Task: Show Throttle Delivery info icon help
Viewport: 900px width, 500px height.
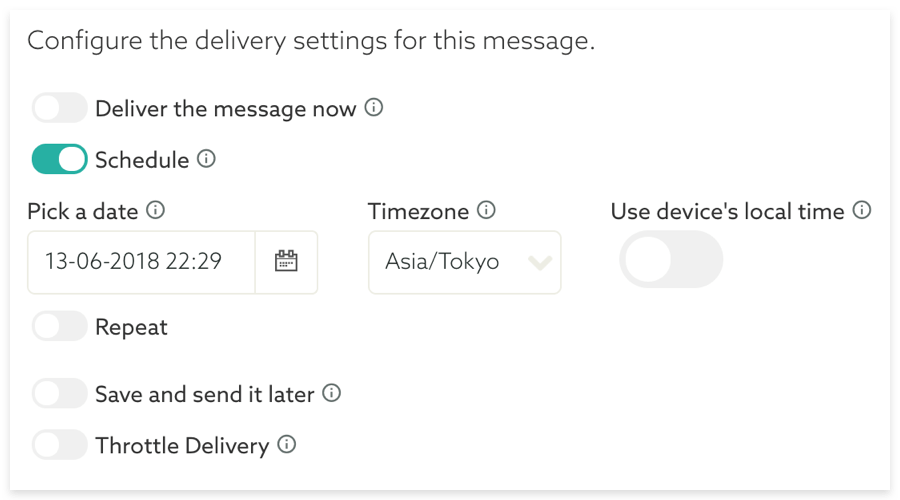Action: (286, 445)
